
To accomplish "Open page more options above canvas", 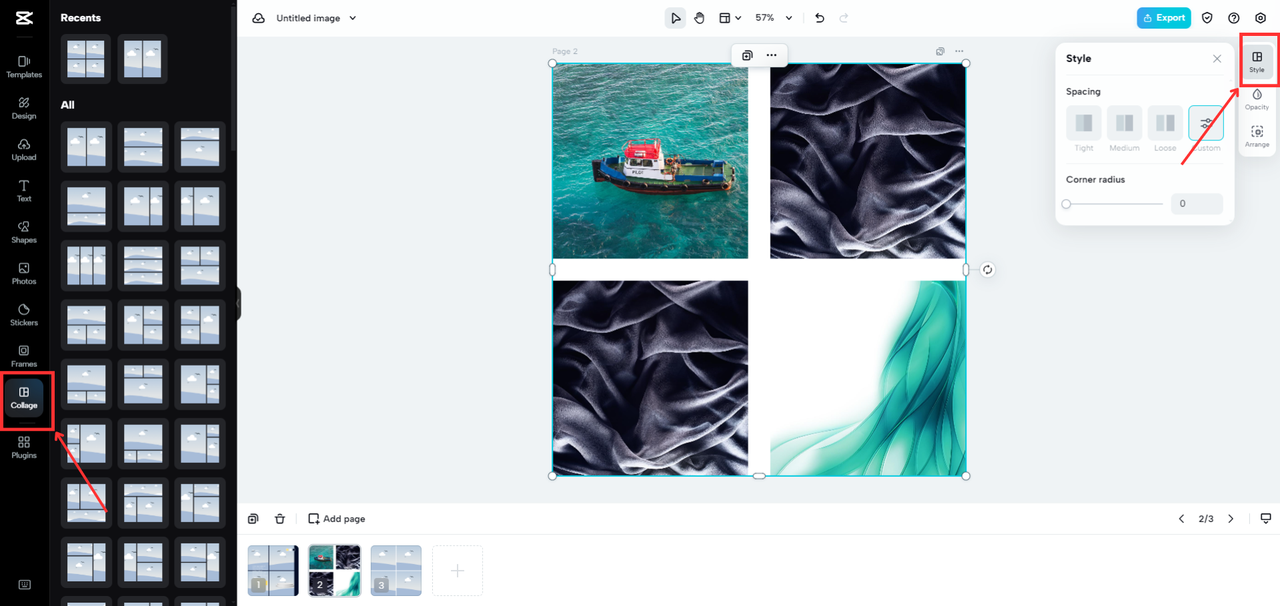I will [x=959, y=51].
